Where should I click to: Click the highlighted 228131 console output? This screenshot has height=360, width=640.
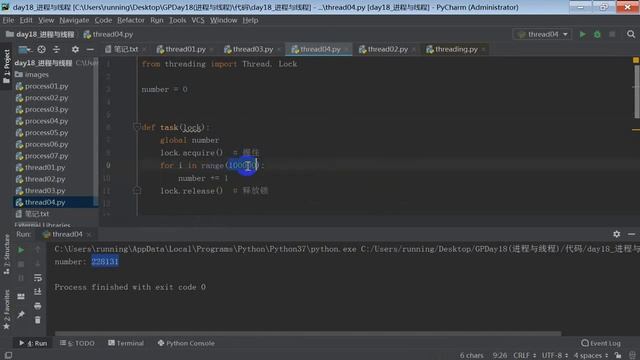[x=105, y=262]
